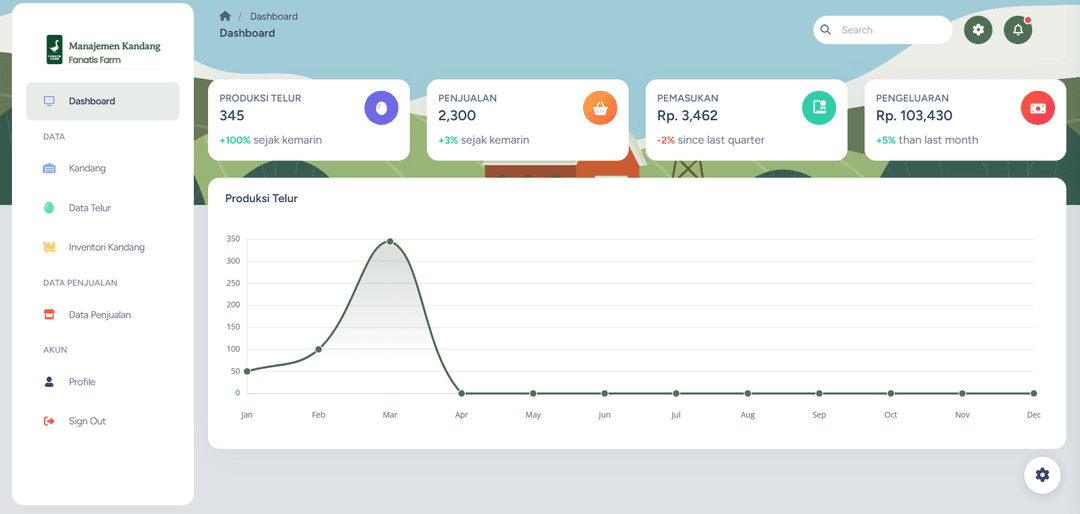Click the Mar peak data point on chart
Screen dimensions: 1080x514
[x=390, y=242]
